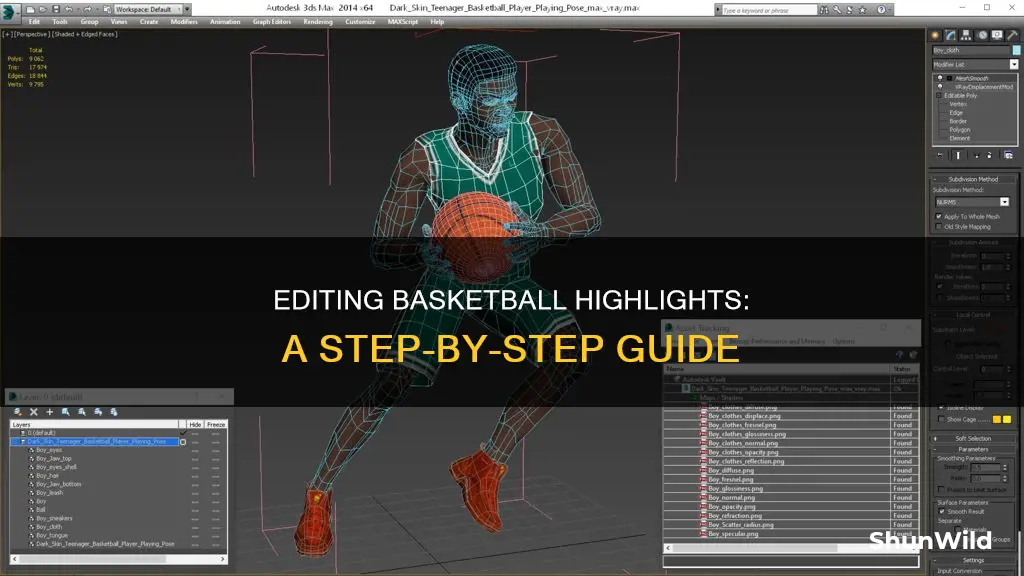1024x576 pixels.
Task: Toggle Apply To Whole Mesh checkbox
Action: coord(939,217)
